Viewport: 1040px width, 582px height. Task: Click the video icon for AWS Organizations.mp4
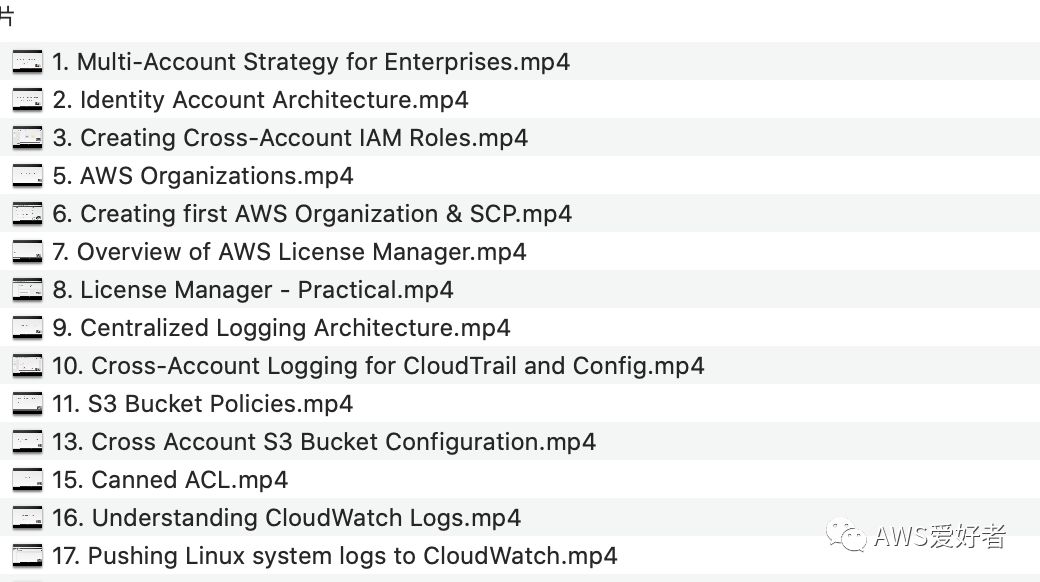pos(27,176)
